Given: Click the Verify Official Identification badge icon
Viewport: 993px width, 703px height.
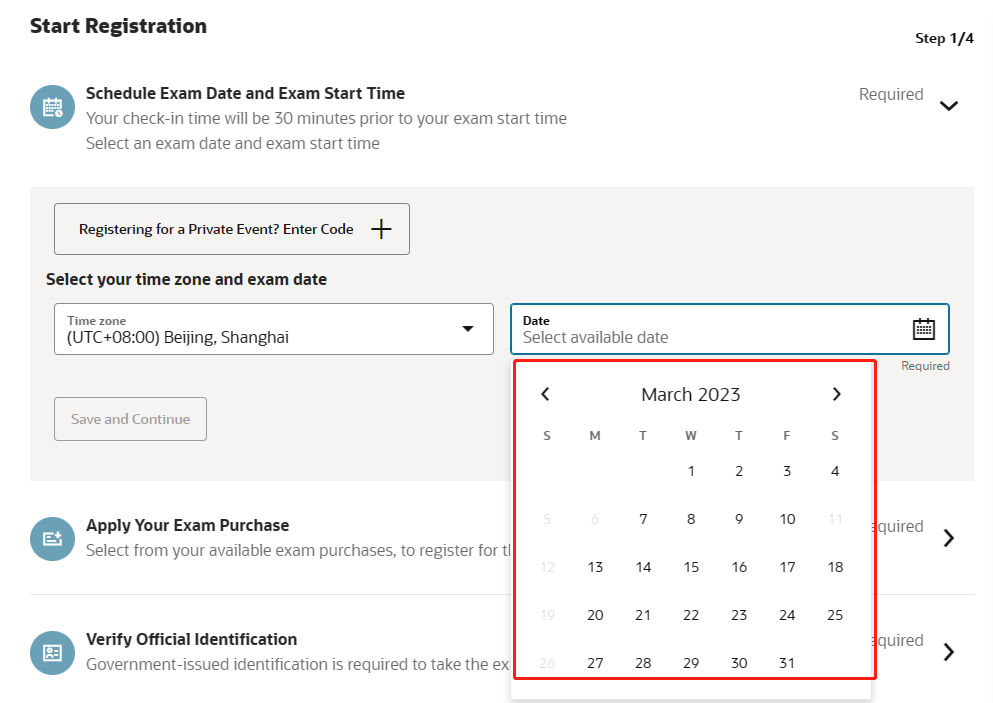Looking at the screenshot, I should (53, 653).
